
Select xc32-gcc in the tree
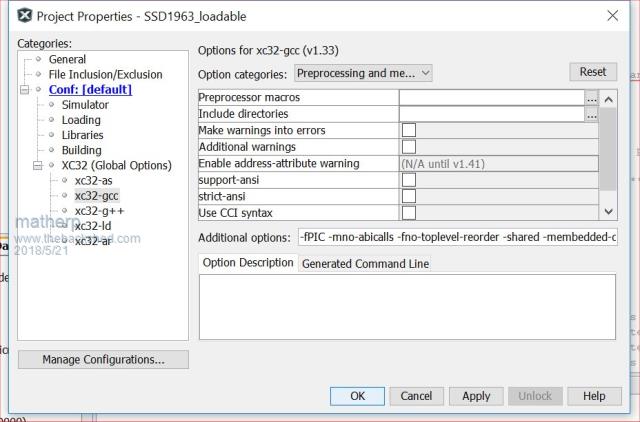coord(97,195)
